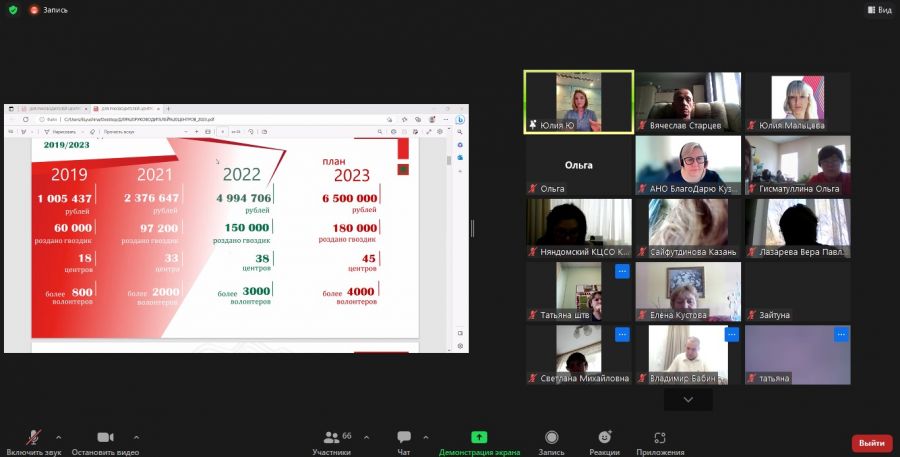Open the Chat icon
900x457 pixels.
(x=404, y=437)
